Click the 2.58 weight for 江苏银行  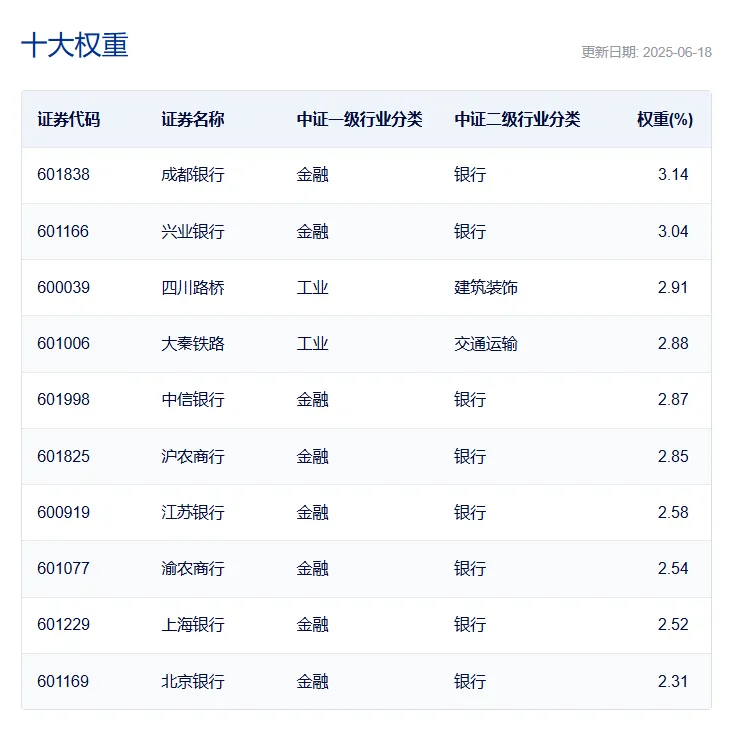pyautogui.click(x=673, y=513)
